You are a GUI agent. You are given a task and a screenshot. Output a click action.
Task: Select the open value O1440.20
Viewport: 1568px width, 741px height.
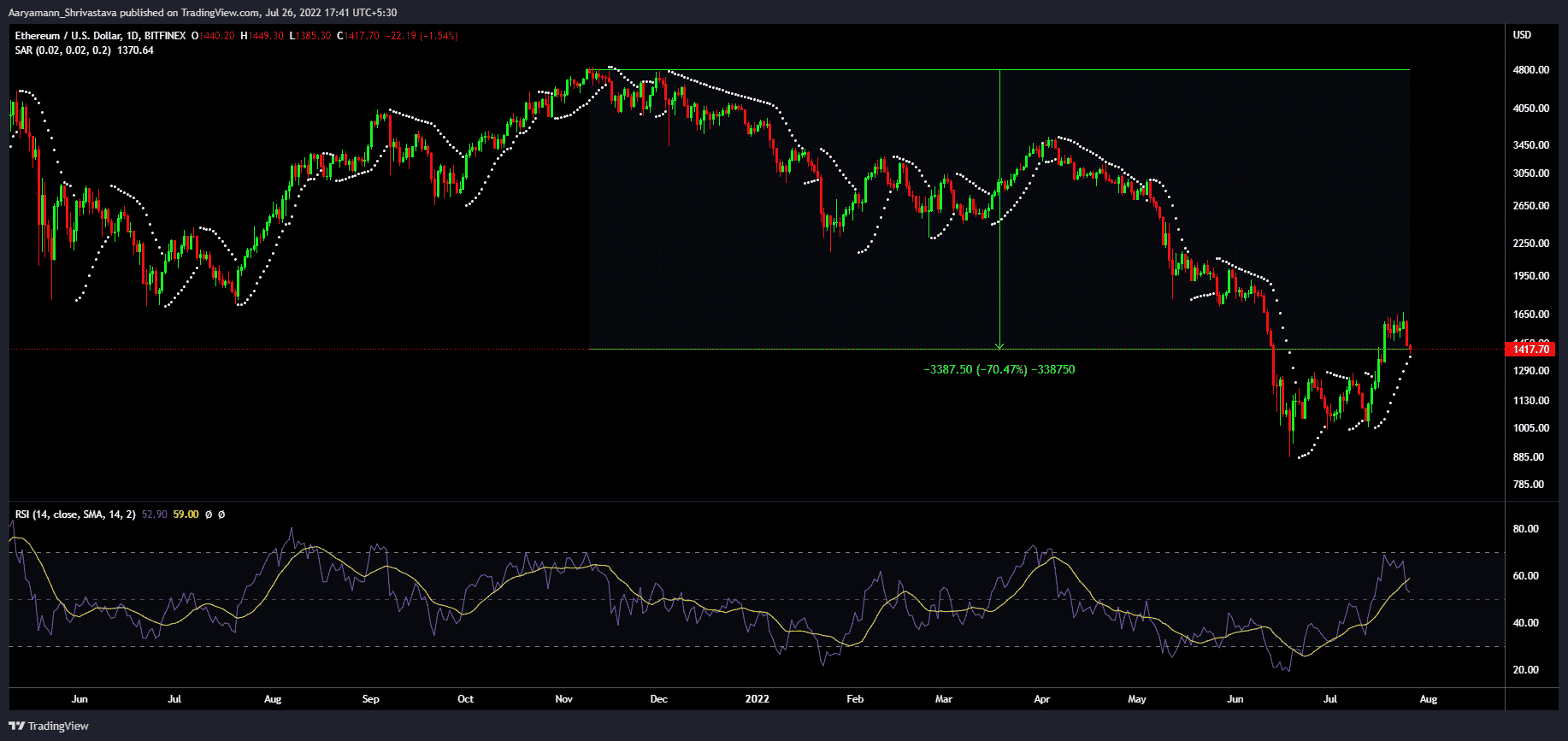213,36
